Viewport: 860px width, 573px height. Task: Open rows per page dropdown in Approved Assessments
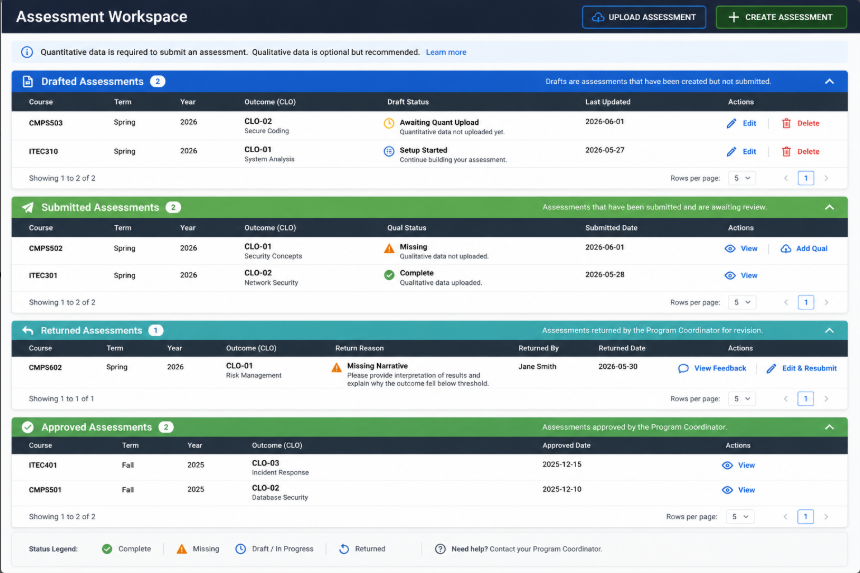point(740,517)
